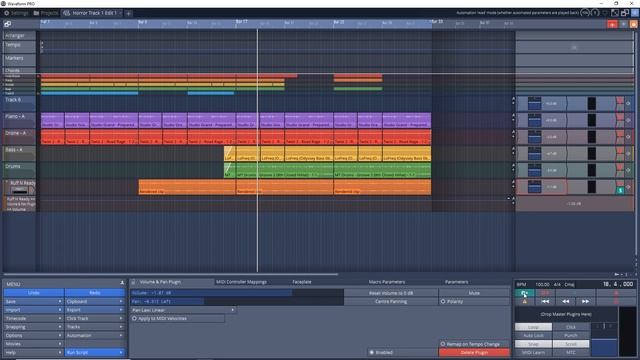The width and height of the screenshot is (640, 360).
Task: Open the Movies menu
Action: (34, 344)
